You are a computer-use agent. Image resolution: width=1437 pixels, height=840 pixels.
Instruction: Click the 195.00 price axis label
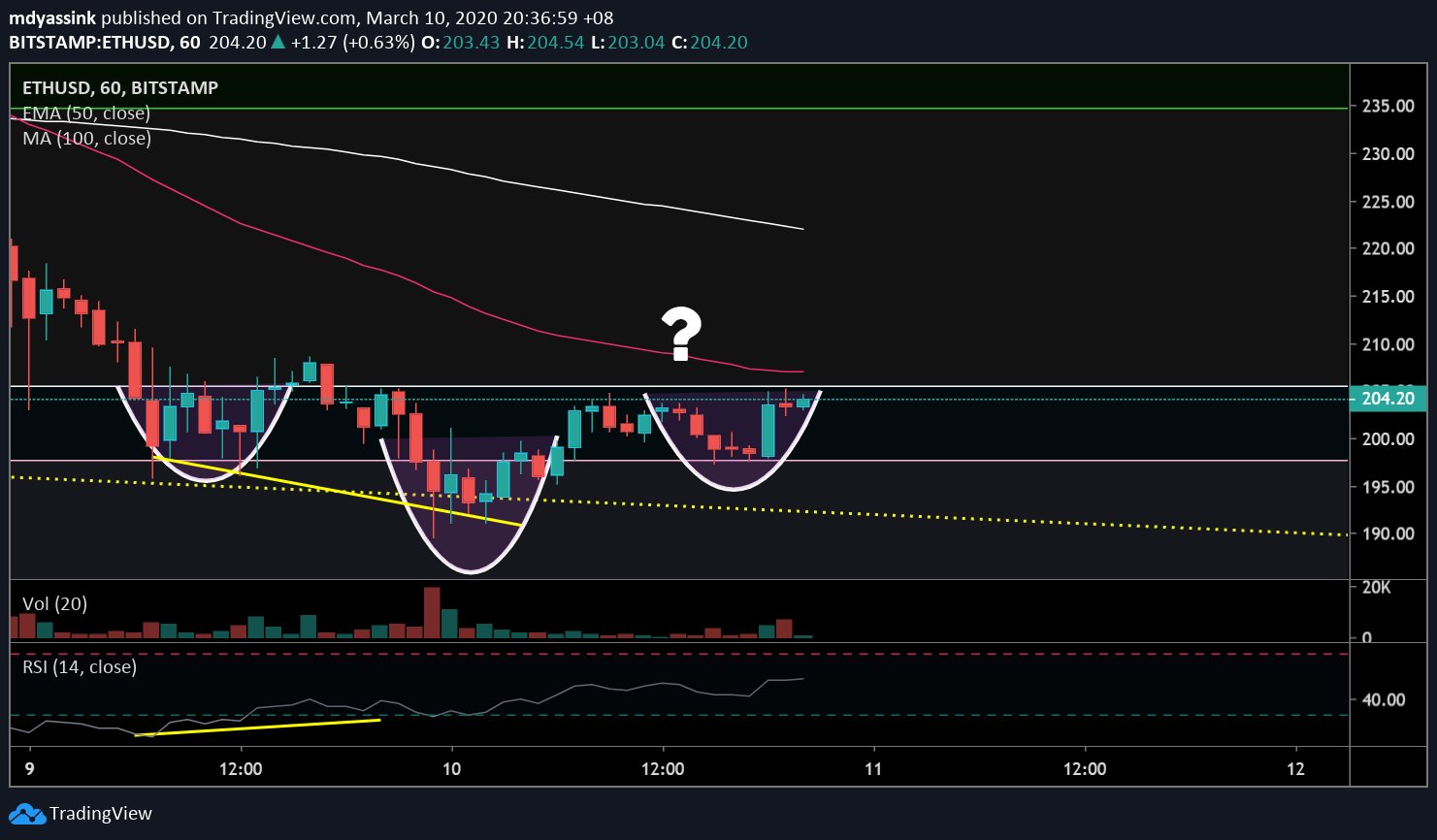[1388, 487]
